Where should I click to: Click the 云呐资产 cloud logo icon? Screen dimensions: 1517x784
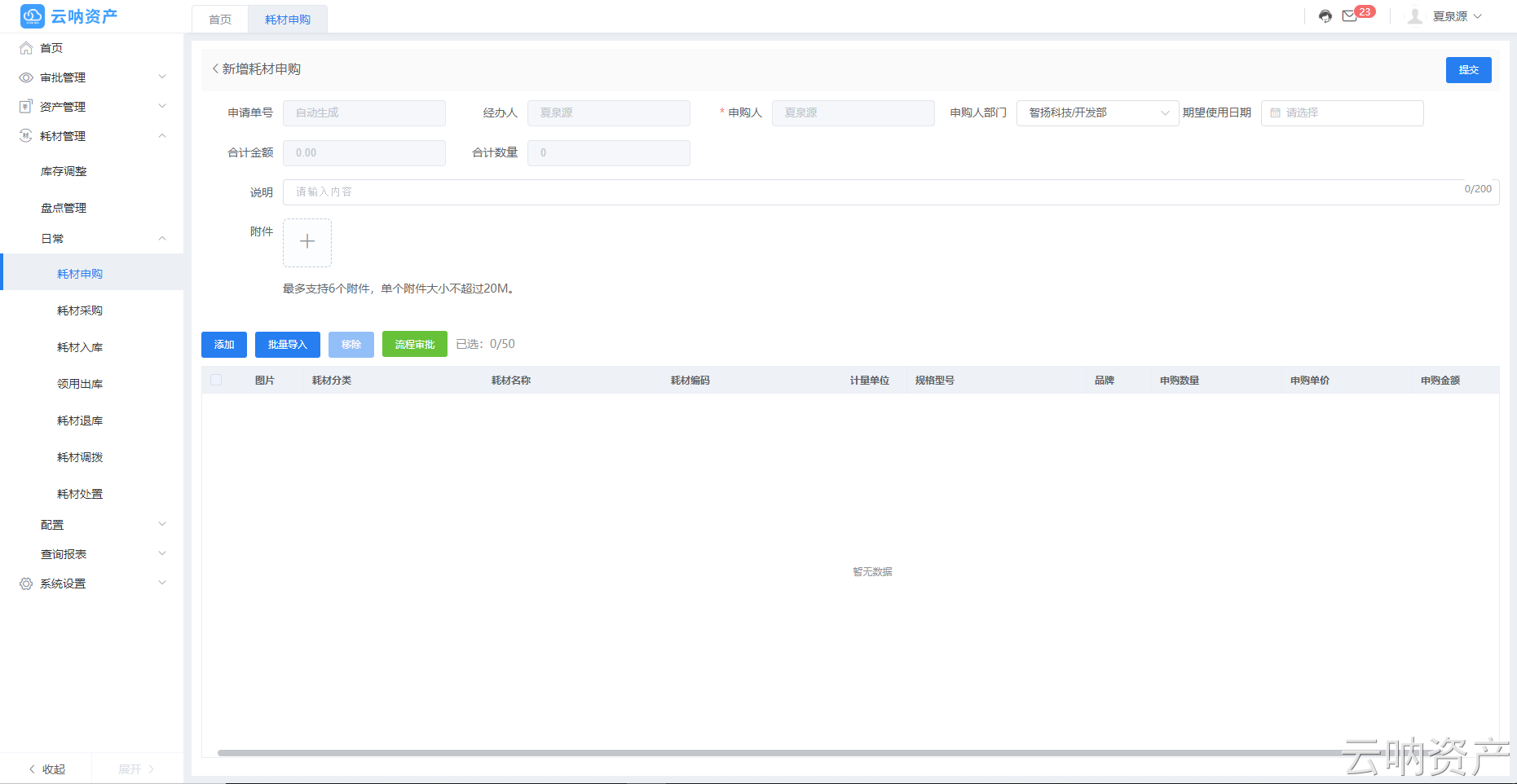pos(33,15)
